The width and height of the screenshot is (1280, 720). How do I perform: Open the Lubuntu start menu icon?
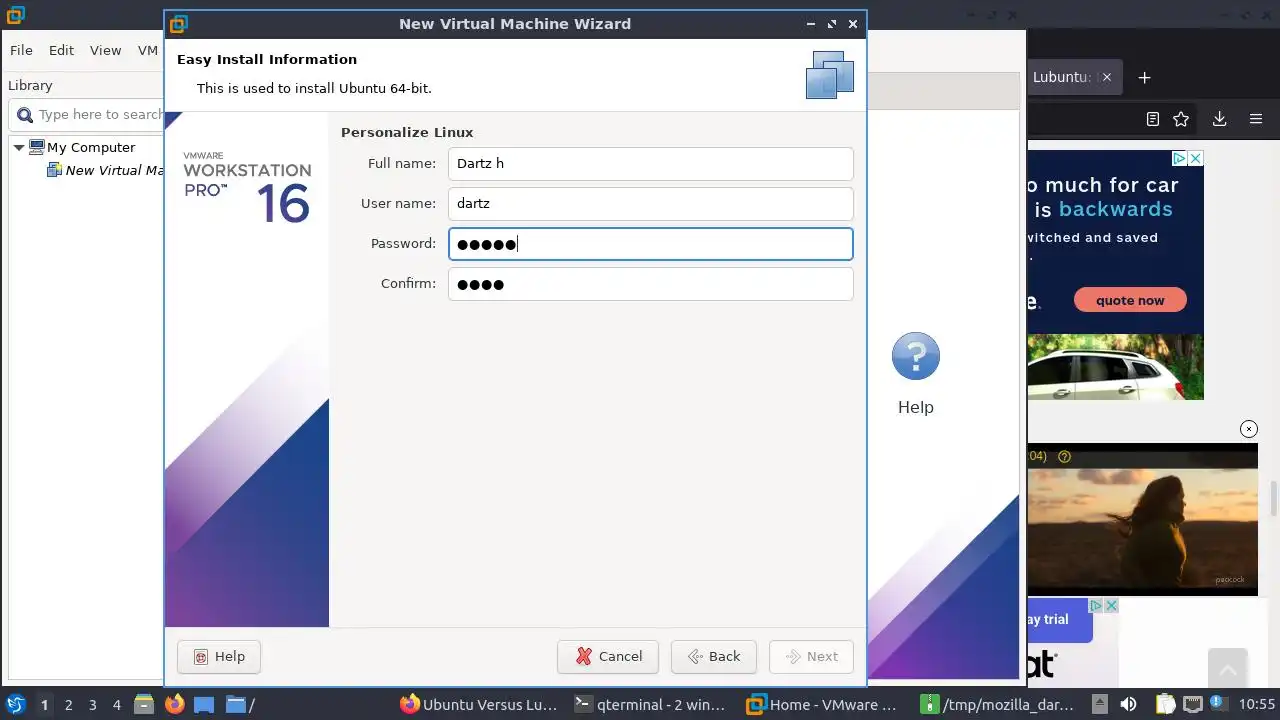coord(15,705)
